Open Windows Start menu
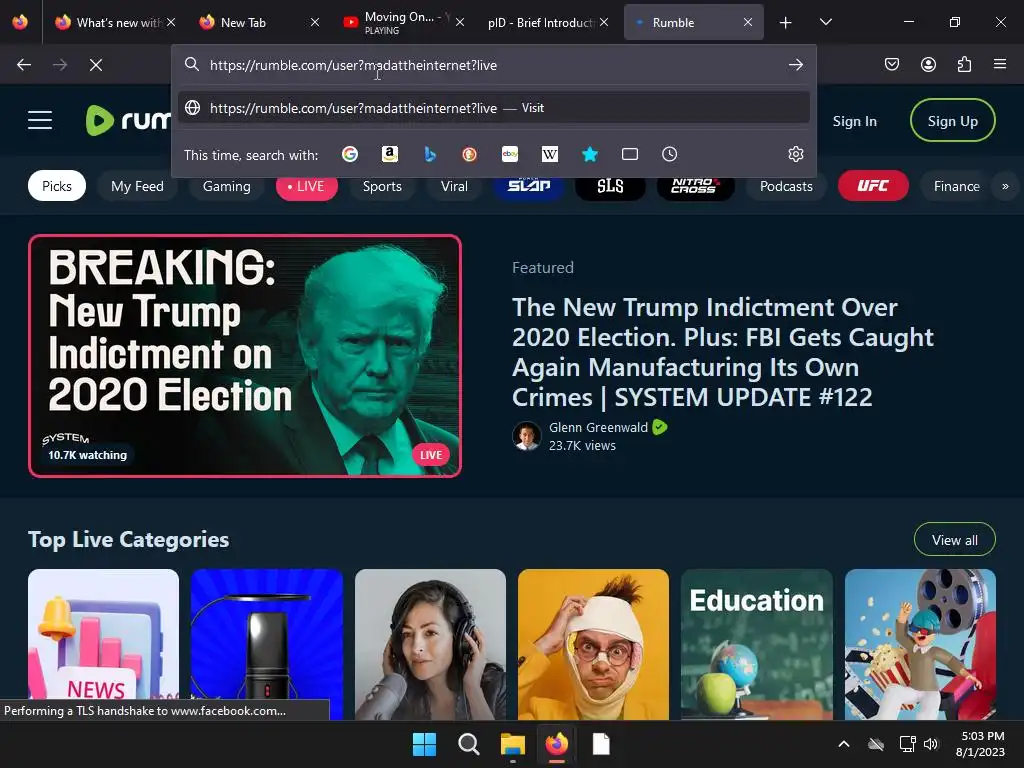Screen dimensions: 1024x768 point(424,744)
